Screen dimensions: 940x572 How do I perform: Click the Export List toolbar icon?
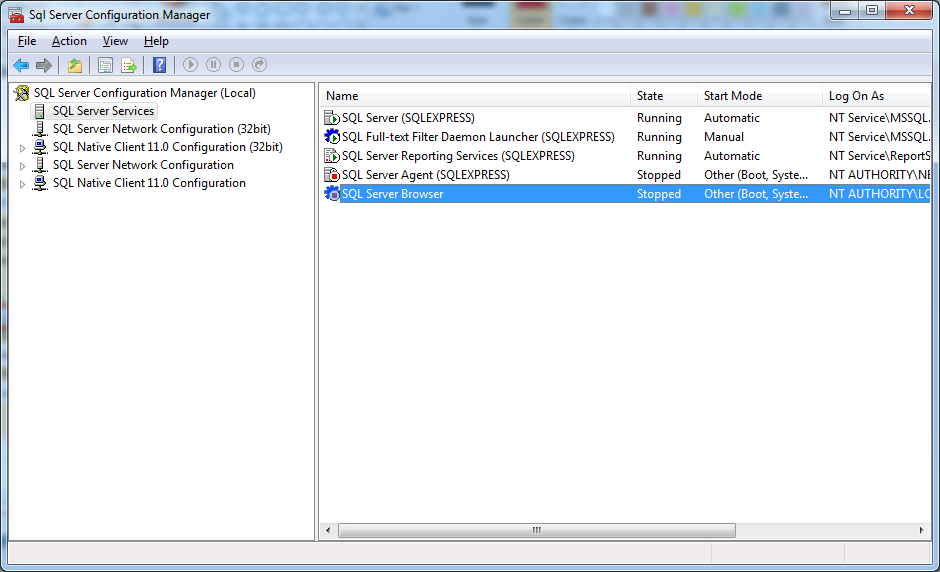(x=129, y=65)
